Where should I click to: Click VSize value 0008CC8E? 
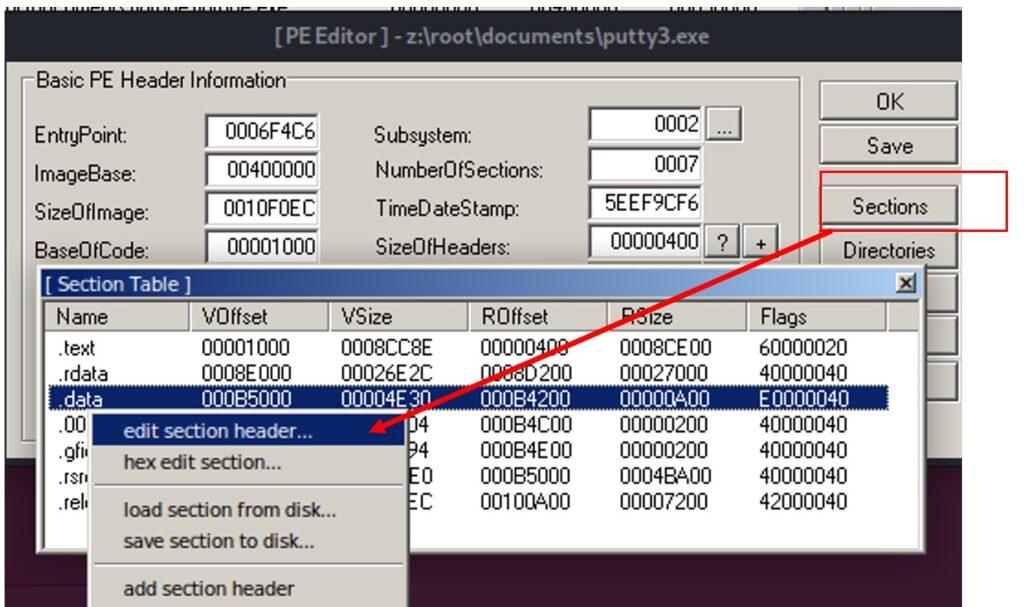pyautogui.click(x=387, y=348)
